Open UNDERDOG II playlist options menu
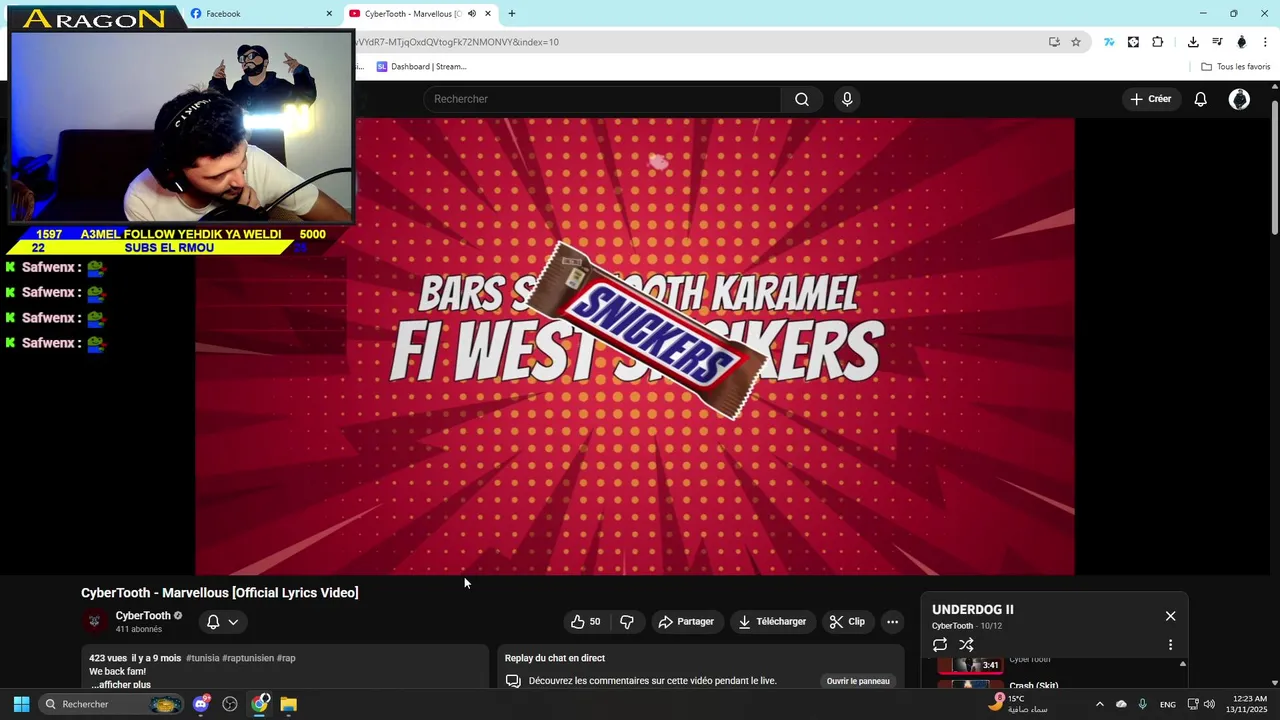This screenshot has width=1280, height=720. coord(1170,645)
